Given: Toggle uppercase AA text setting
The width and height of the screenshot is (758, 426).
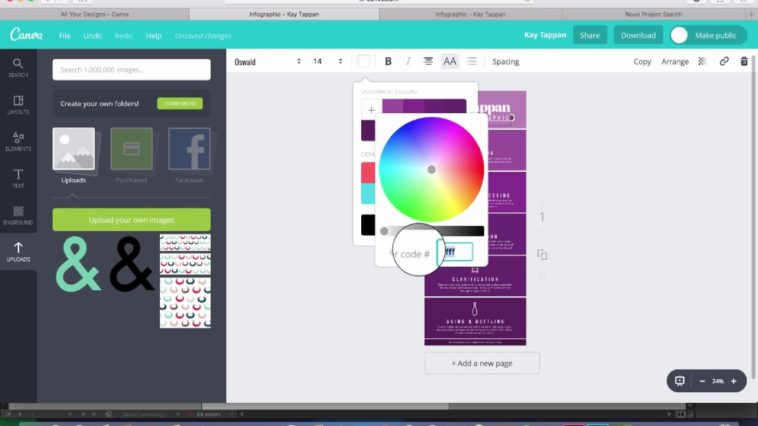Looking at the screenshot, I should click(x=450, y=62).
